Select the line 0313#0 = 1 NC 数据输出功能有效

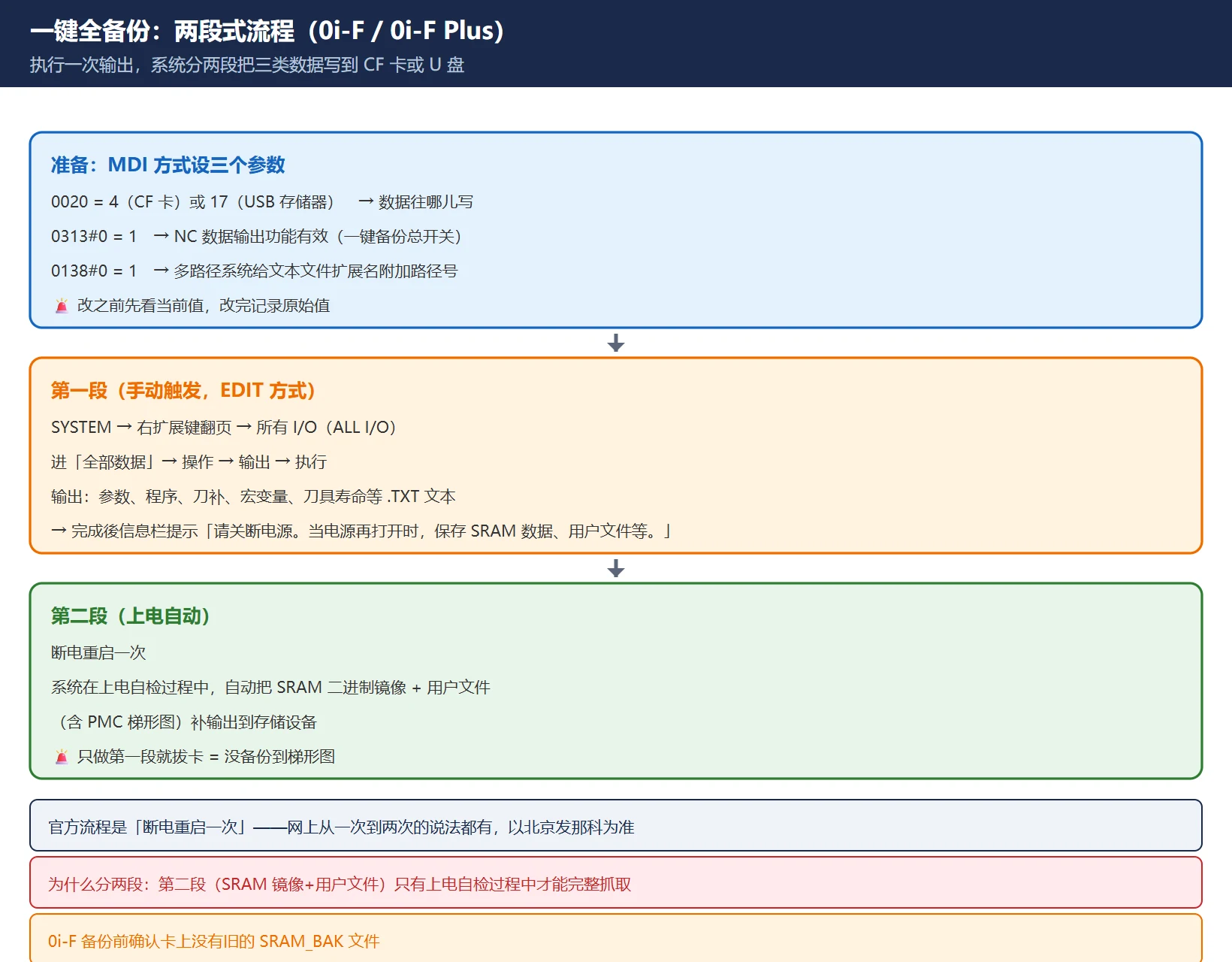click(257, 237)
